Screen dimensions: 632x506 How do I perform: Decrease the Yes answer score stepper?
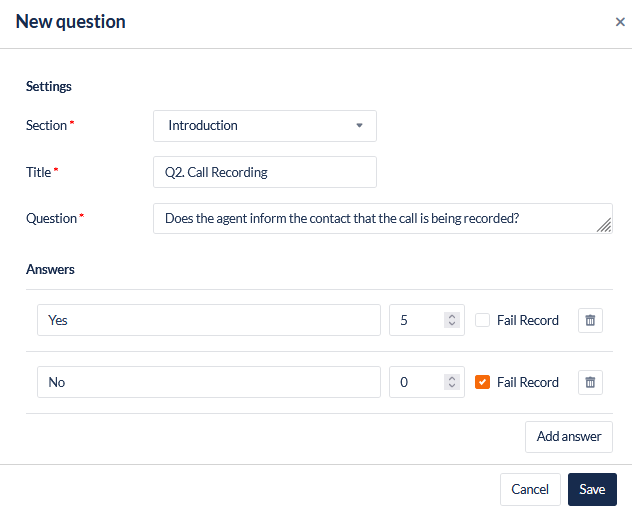pos(452,325)
